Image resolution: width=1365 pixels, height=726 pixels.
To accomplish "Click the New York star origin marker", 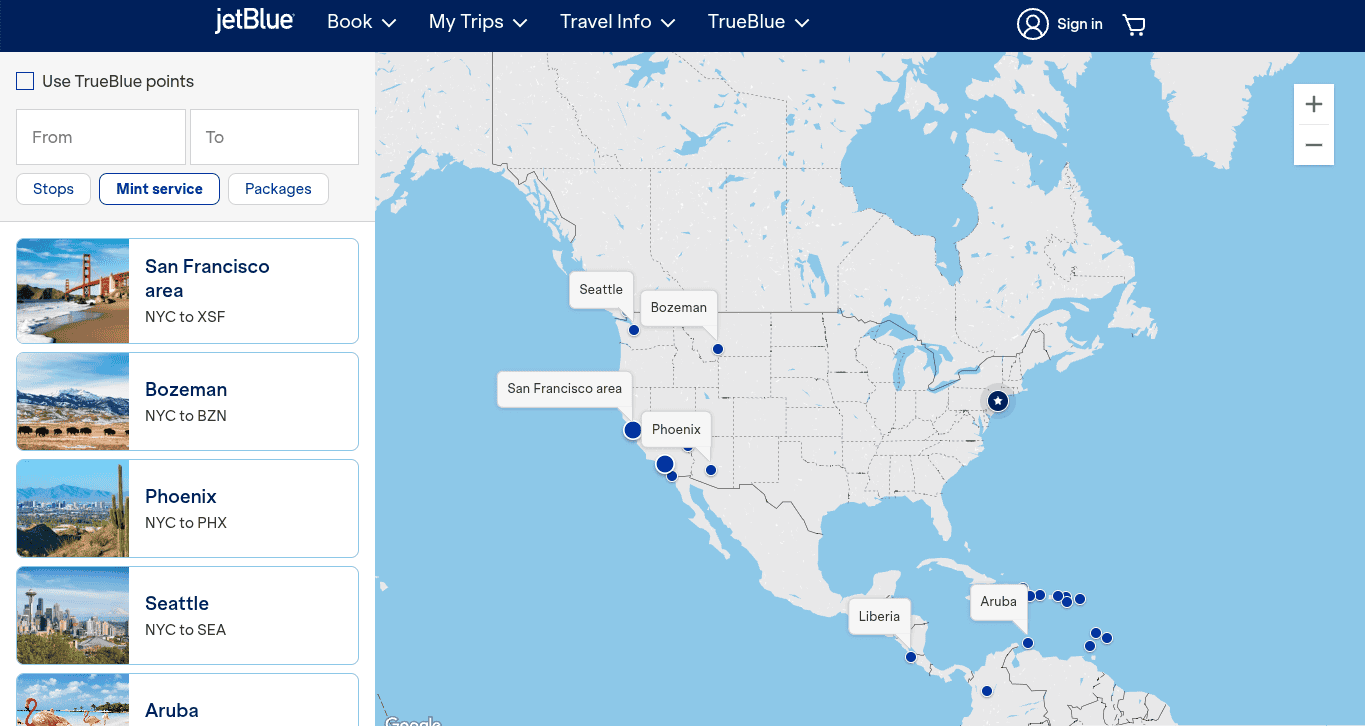I will (997, 401).
